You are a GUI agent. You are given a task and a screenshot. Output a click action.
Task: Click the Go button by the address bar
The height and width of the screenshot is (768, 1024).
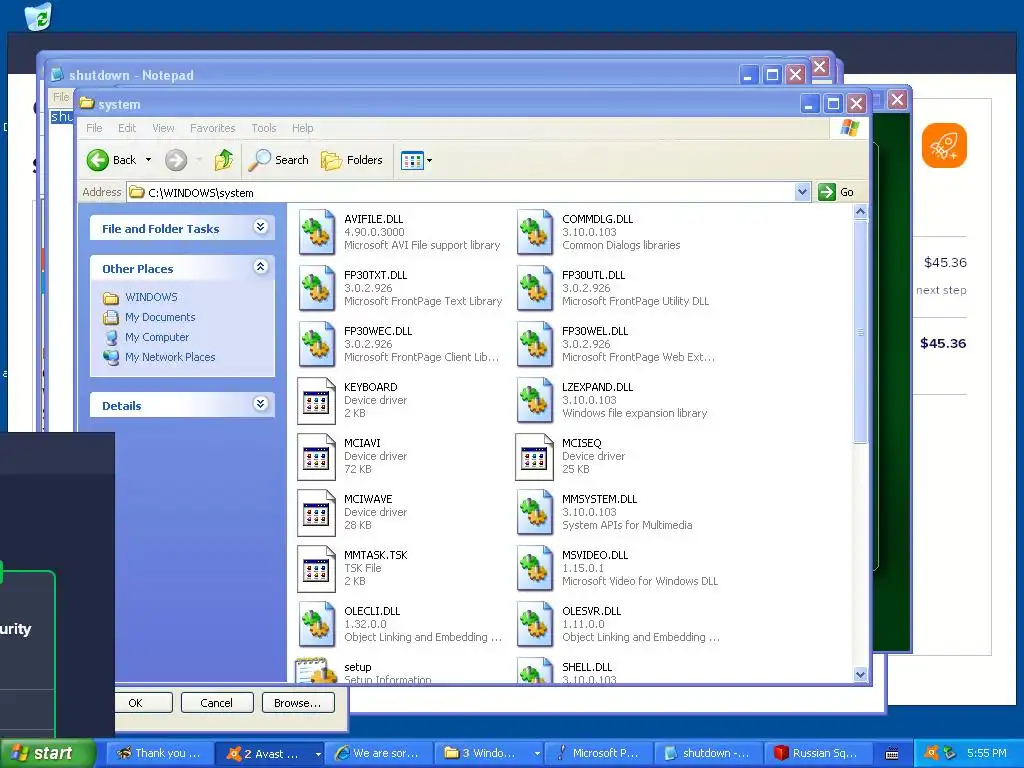click(837, 192)
